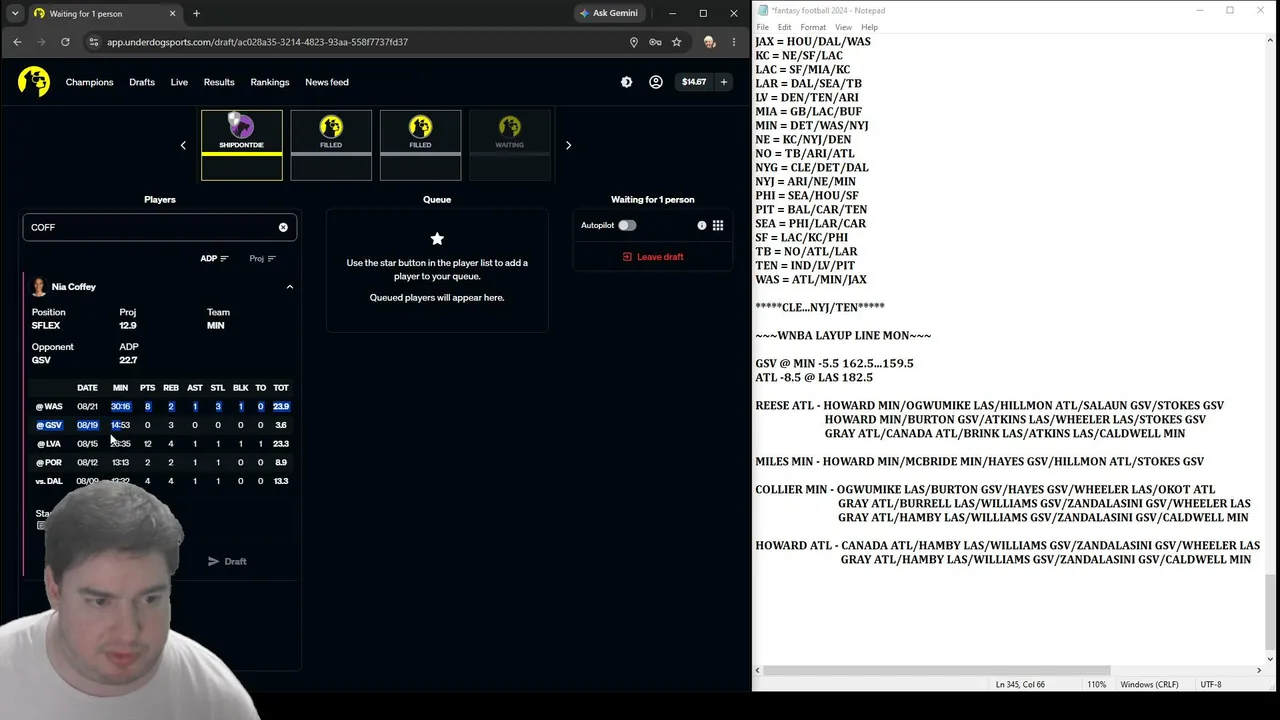Screen dimensions: 1280x720
Task: Close the Waiting for 1 person tab
Action: (172, 14)
